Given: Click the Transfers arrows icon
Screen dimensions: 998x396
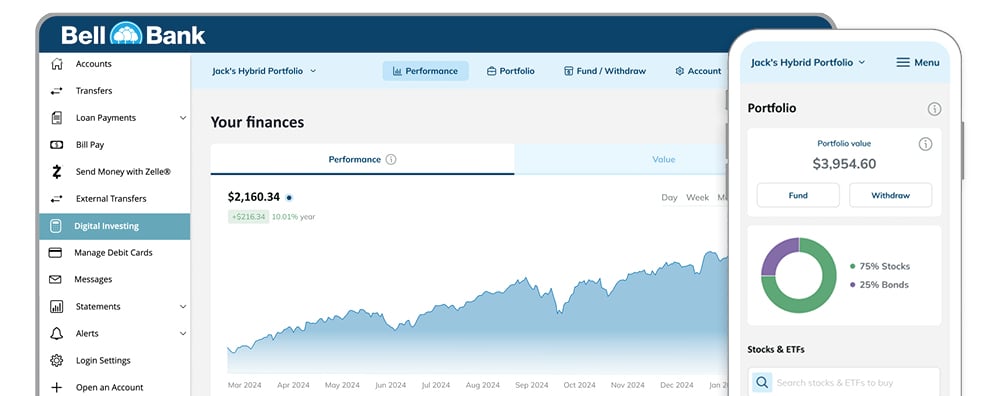Looking at the screenshot, I should click(57, 91).
